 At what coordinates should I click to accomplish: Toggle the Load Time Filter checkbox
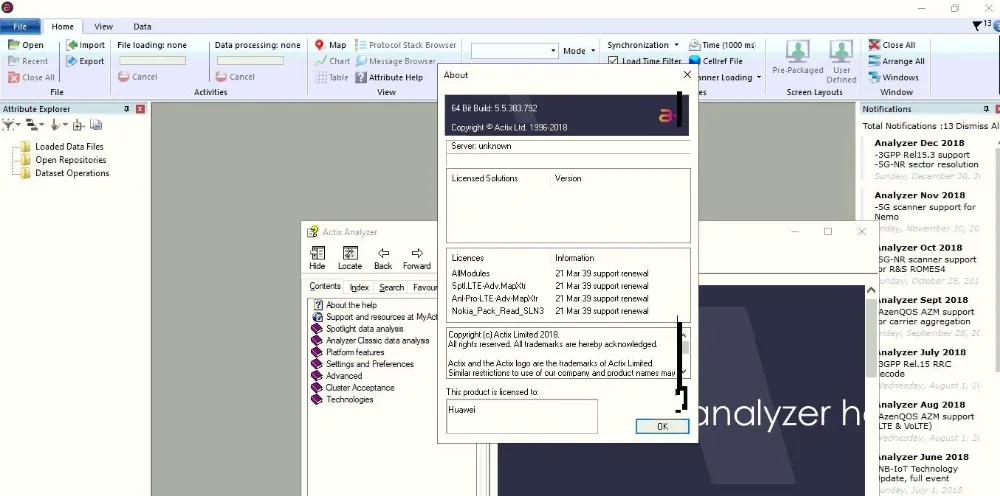[613, 61]
